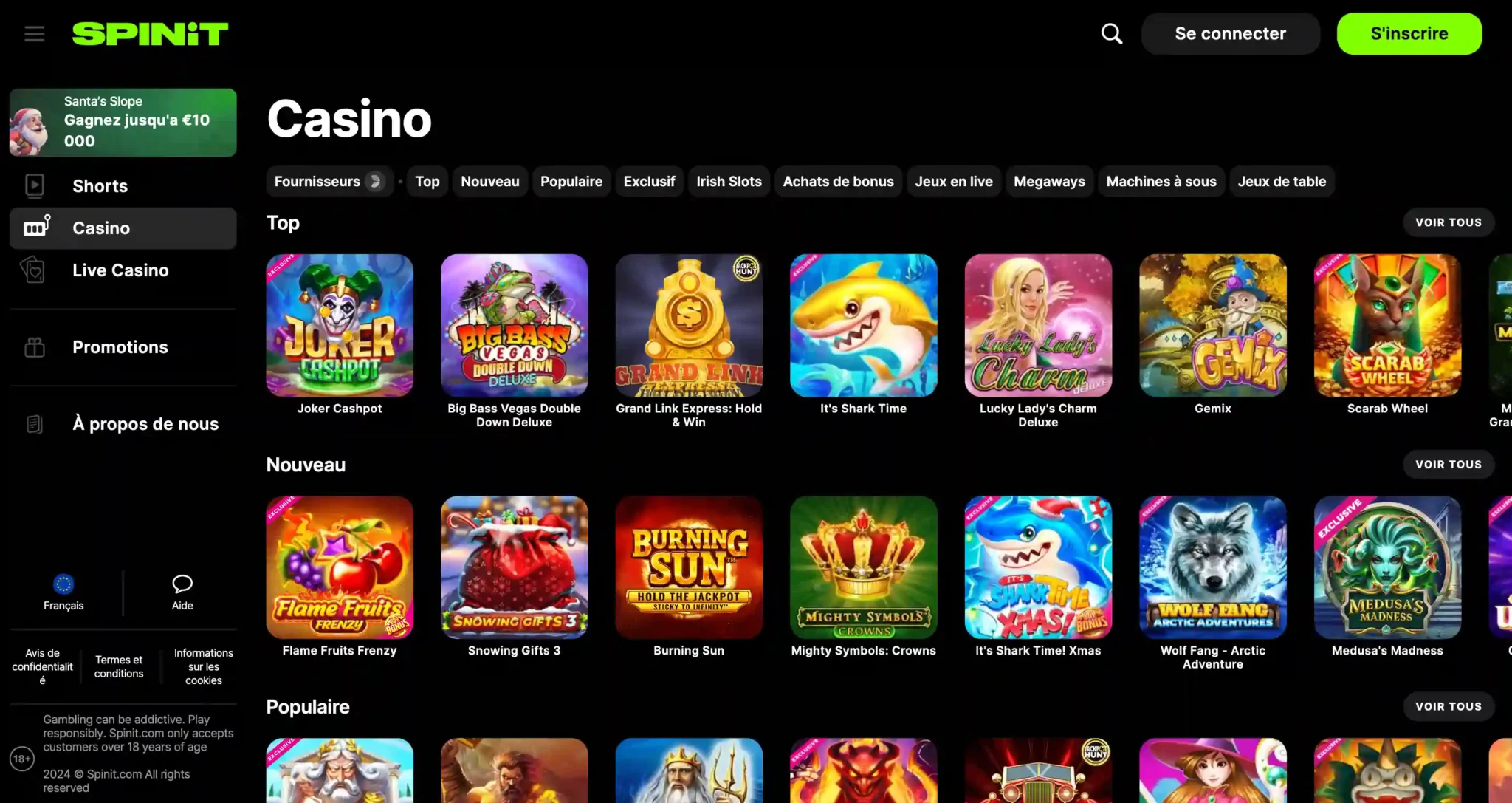Open the Termes et conditions link
Viewport: 1512px width, 803px height.
pos(119,667)
